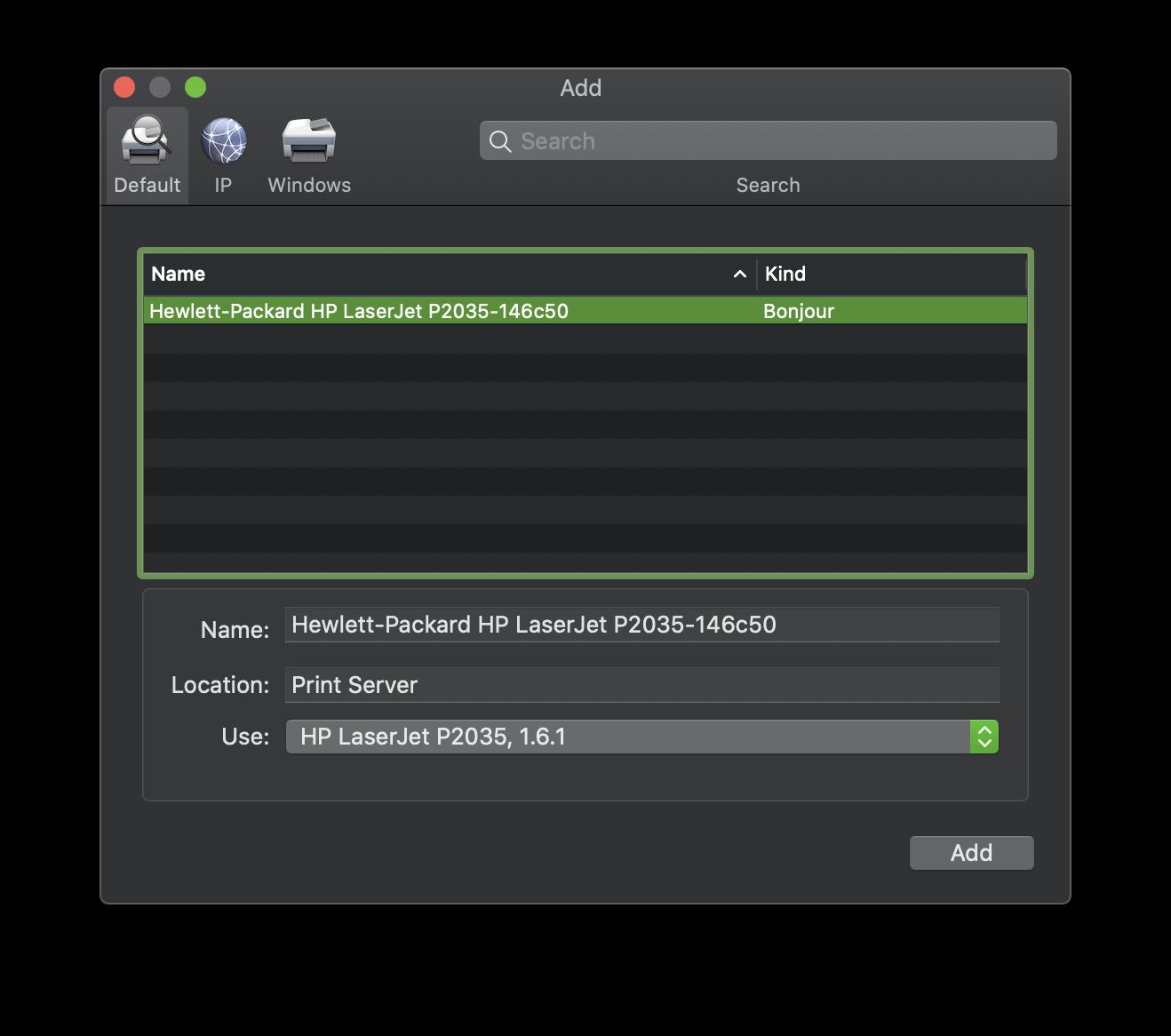
Task: Switch to the IP printer globe icon
Action: pos(223,140)
